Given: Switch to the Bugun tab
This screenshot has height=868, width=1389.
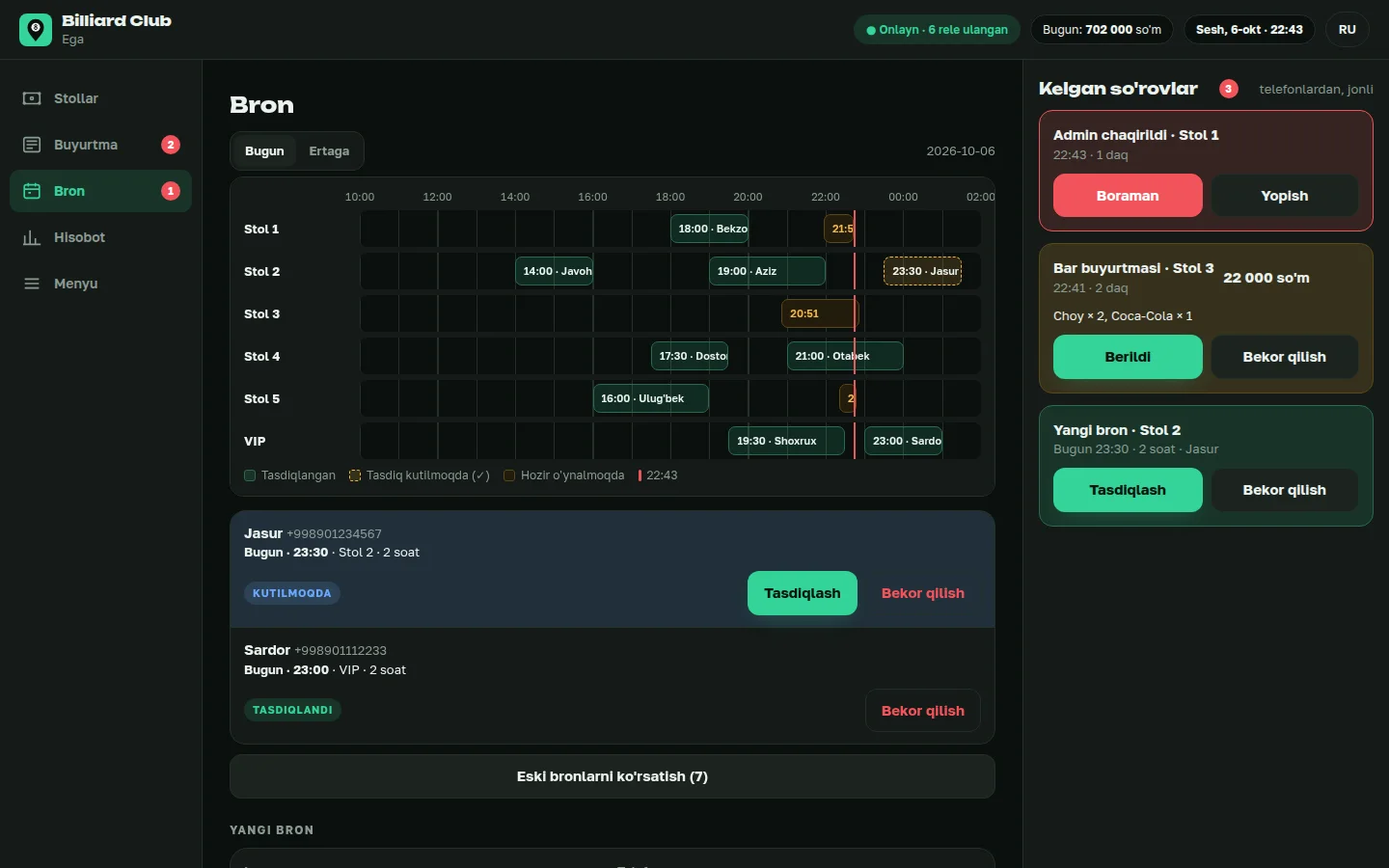Looking at the screenshot, I should coord(264,151).
